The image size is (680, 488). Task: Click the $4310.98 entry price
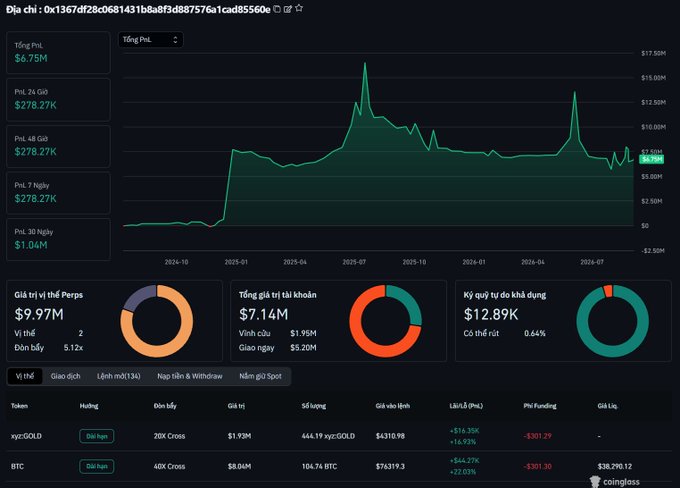tap(390, 436)
